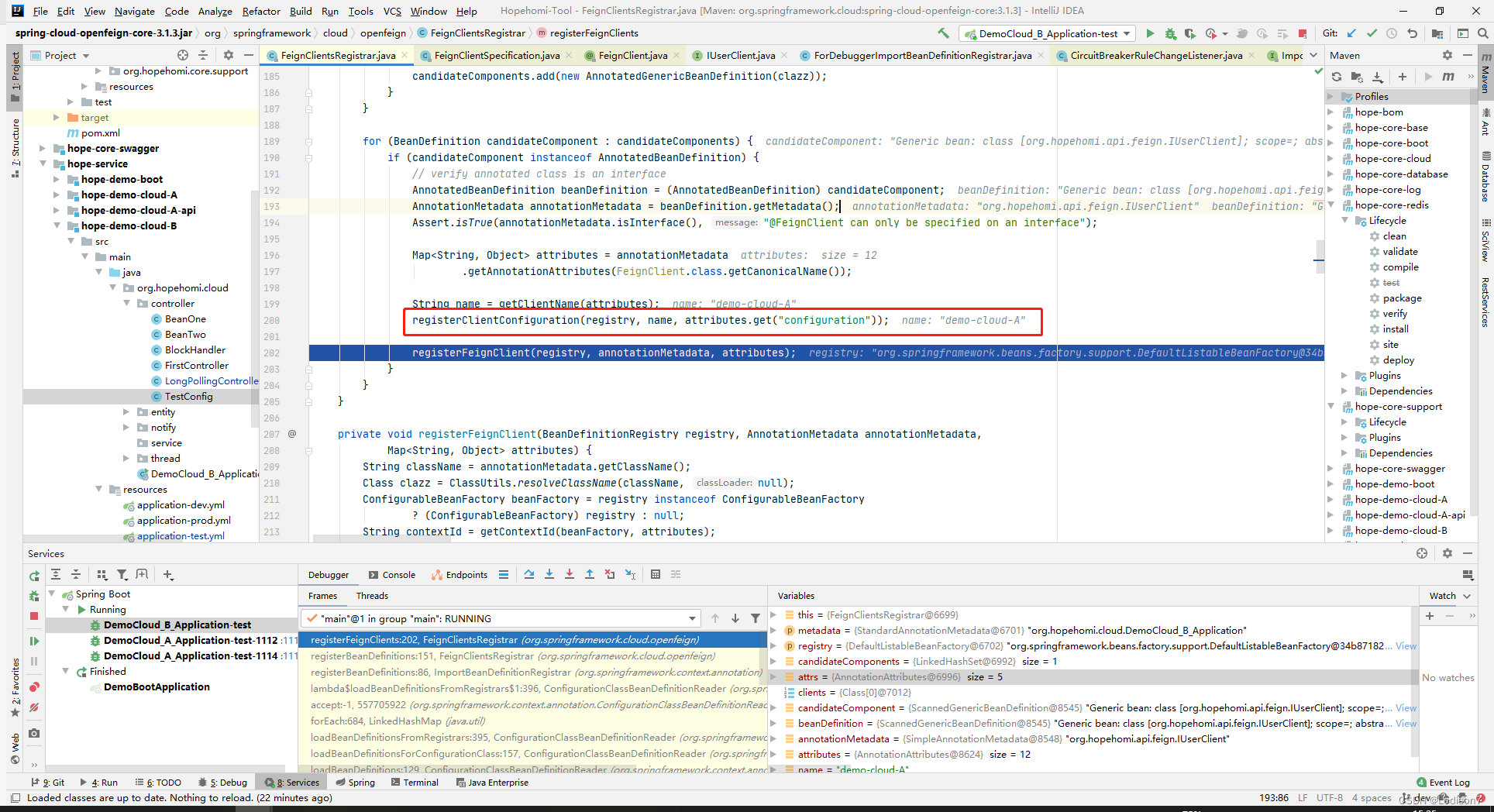Click Step Over icon in debugger toolbar
The height and width of the screenshot is (812, 1494).
529,574
